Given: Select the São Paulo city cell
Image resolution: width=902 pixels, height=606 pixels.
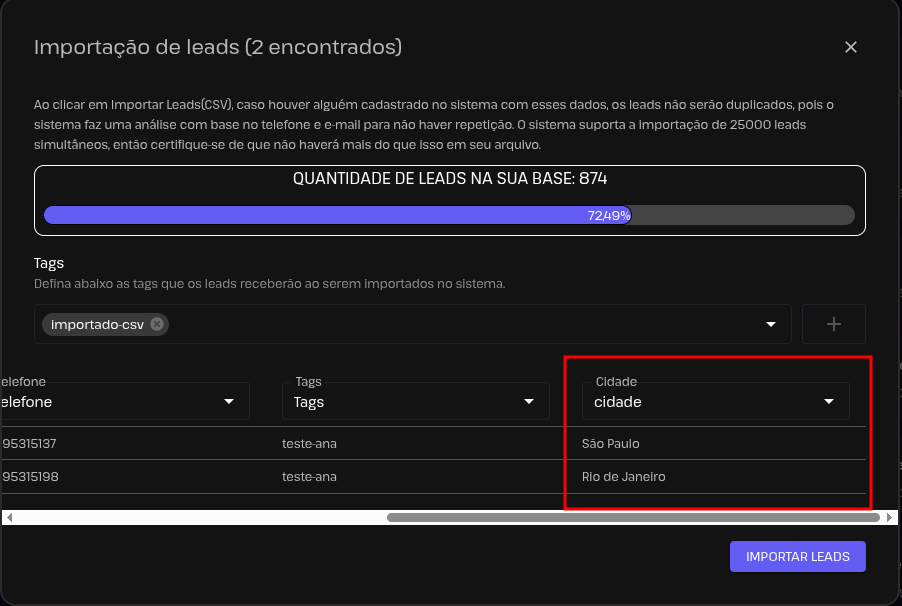Looking at the screenshot, I should tap(610, 443).
